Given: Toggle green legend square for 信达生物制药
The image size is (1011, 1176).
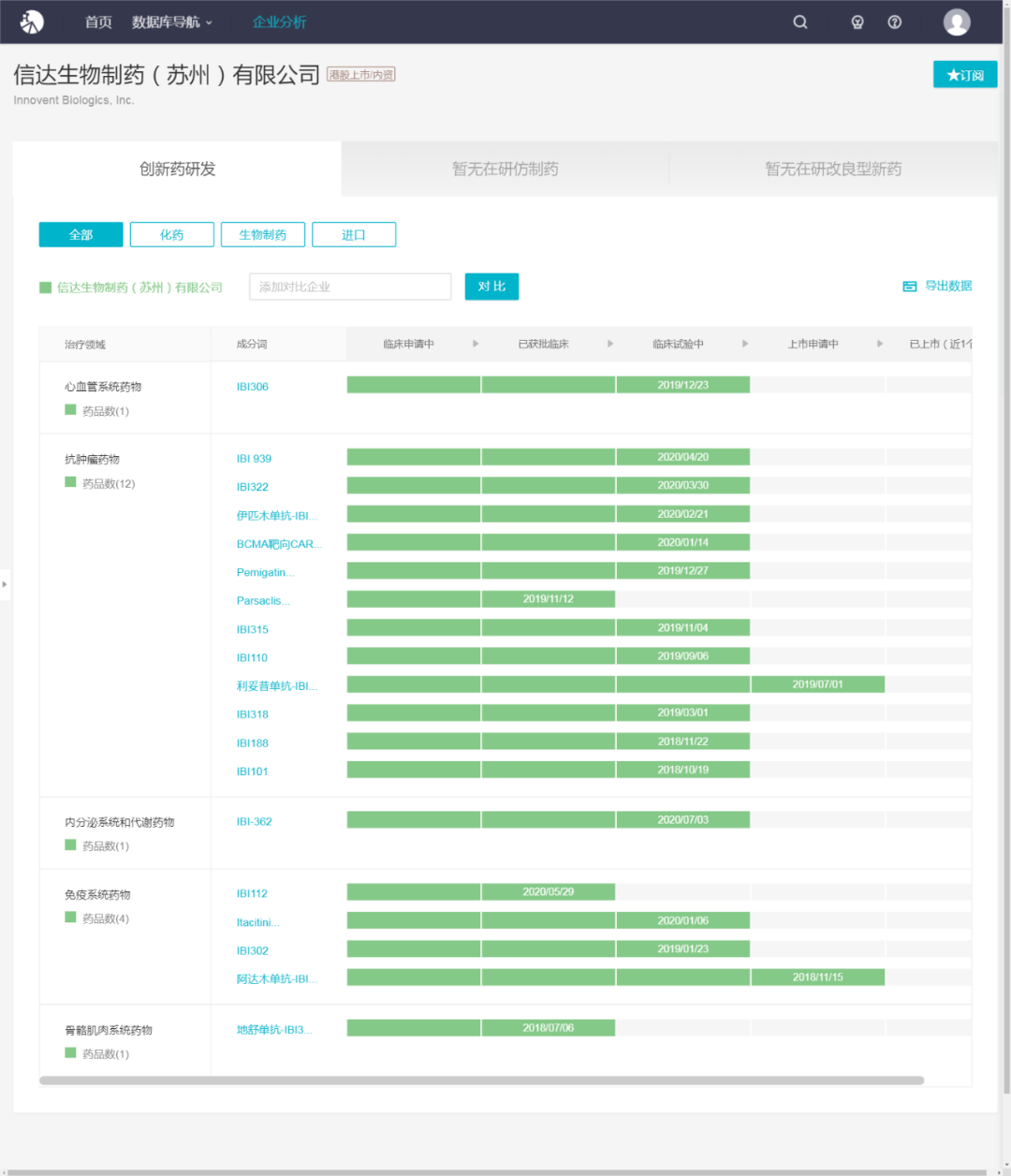Looking at the screenshot, I should [x=45, y=287].
